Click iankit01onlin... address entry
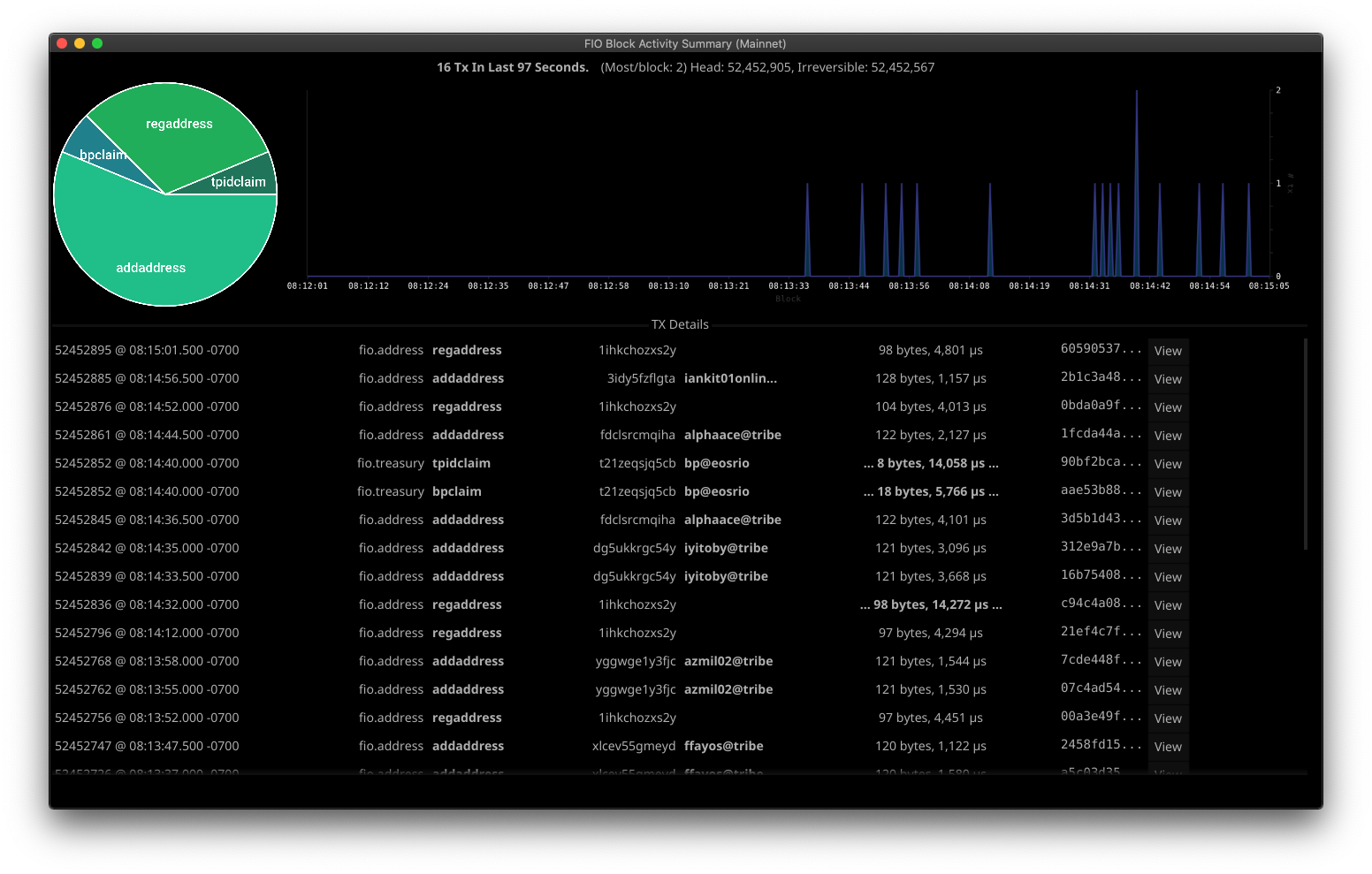The width and height of the screenshot is (1372, 874). pos(730,379)
